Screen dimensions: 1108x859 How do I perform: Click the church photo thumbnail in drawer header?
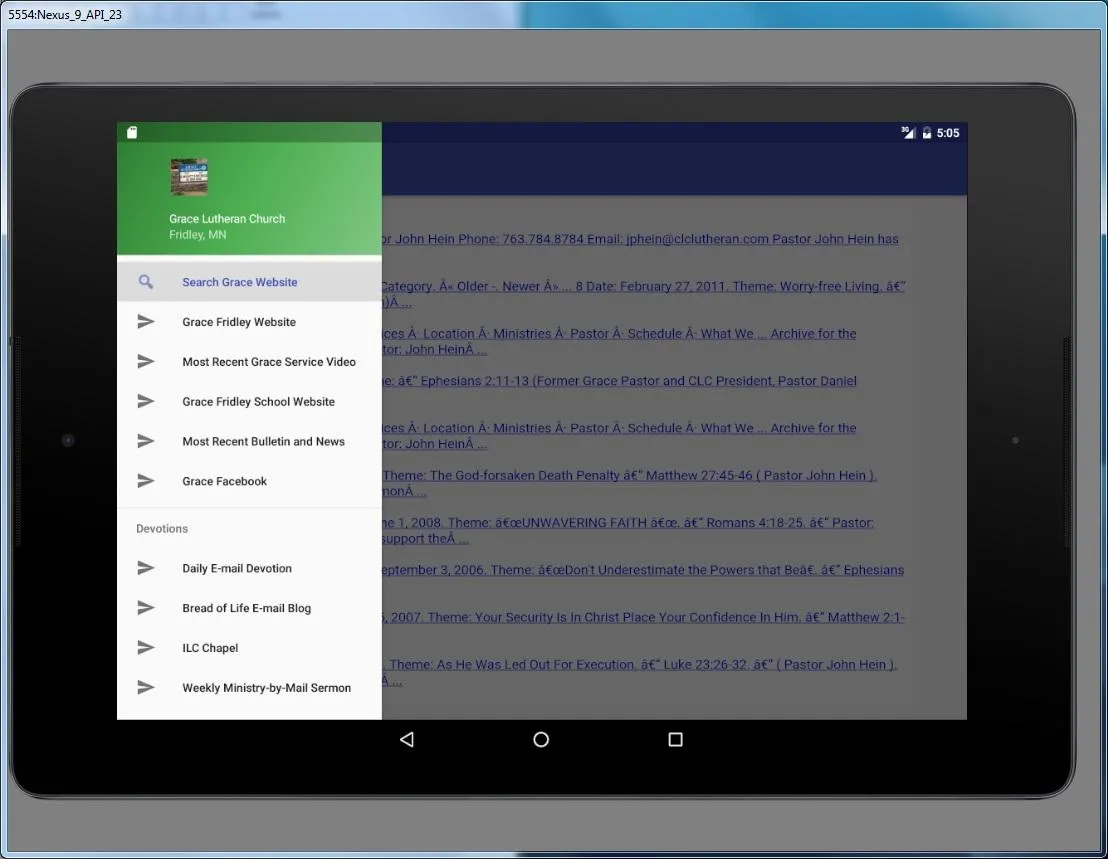pyautogui.click(x=189, y=177)
